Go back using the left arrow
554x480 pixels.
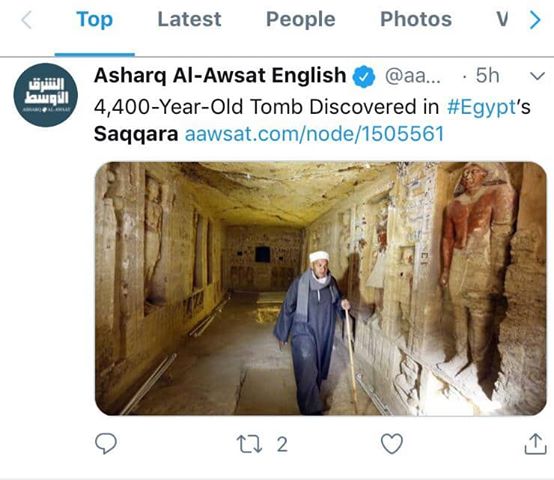click(27, 20)
